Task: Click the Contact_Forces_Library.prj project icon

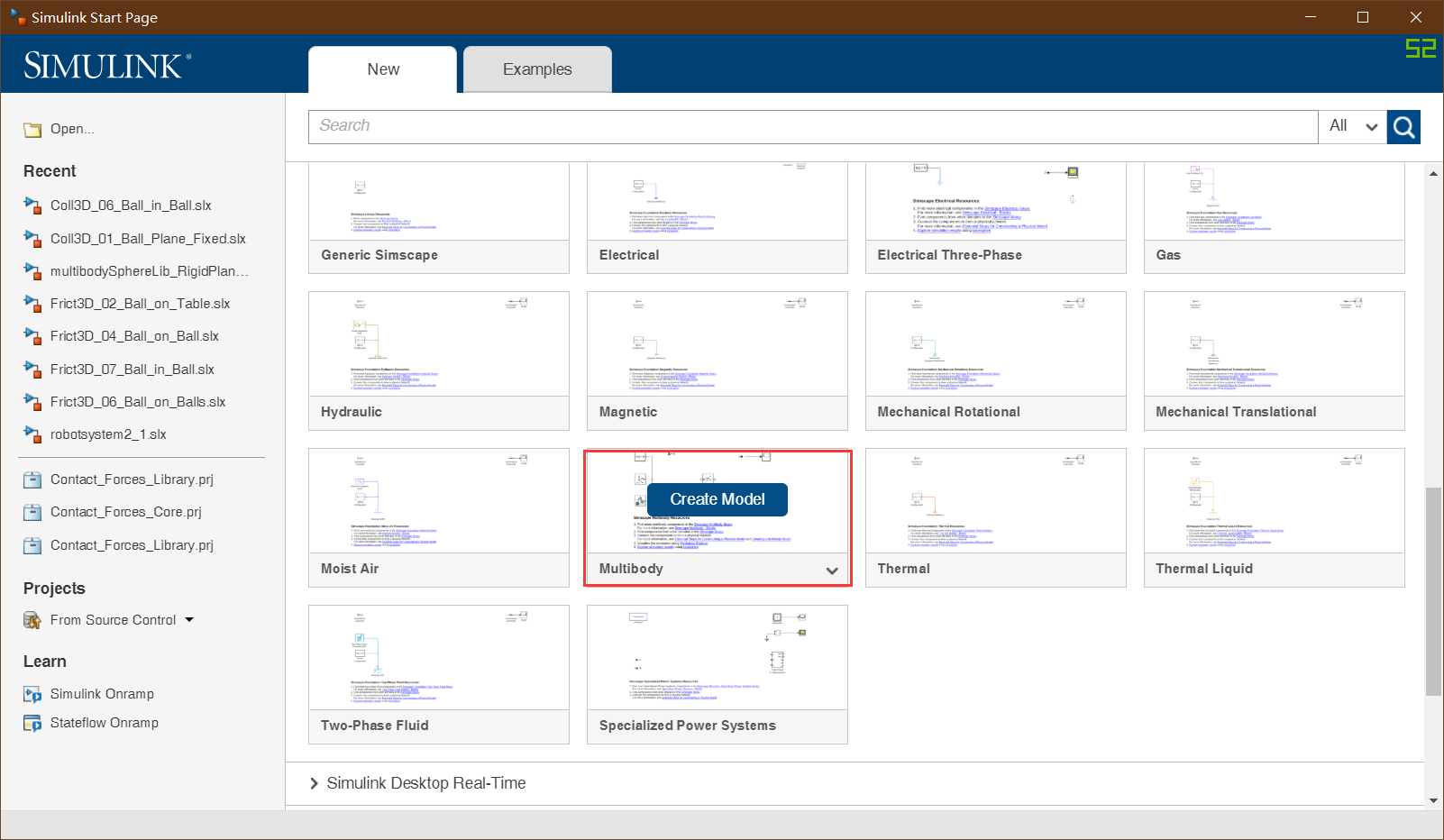Action: (x=32, y=479)
